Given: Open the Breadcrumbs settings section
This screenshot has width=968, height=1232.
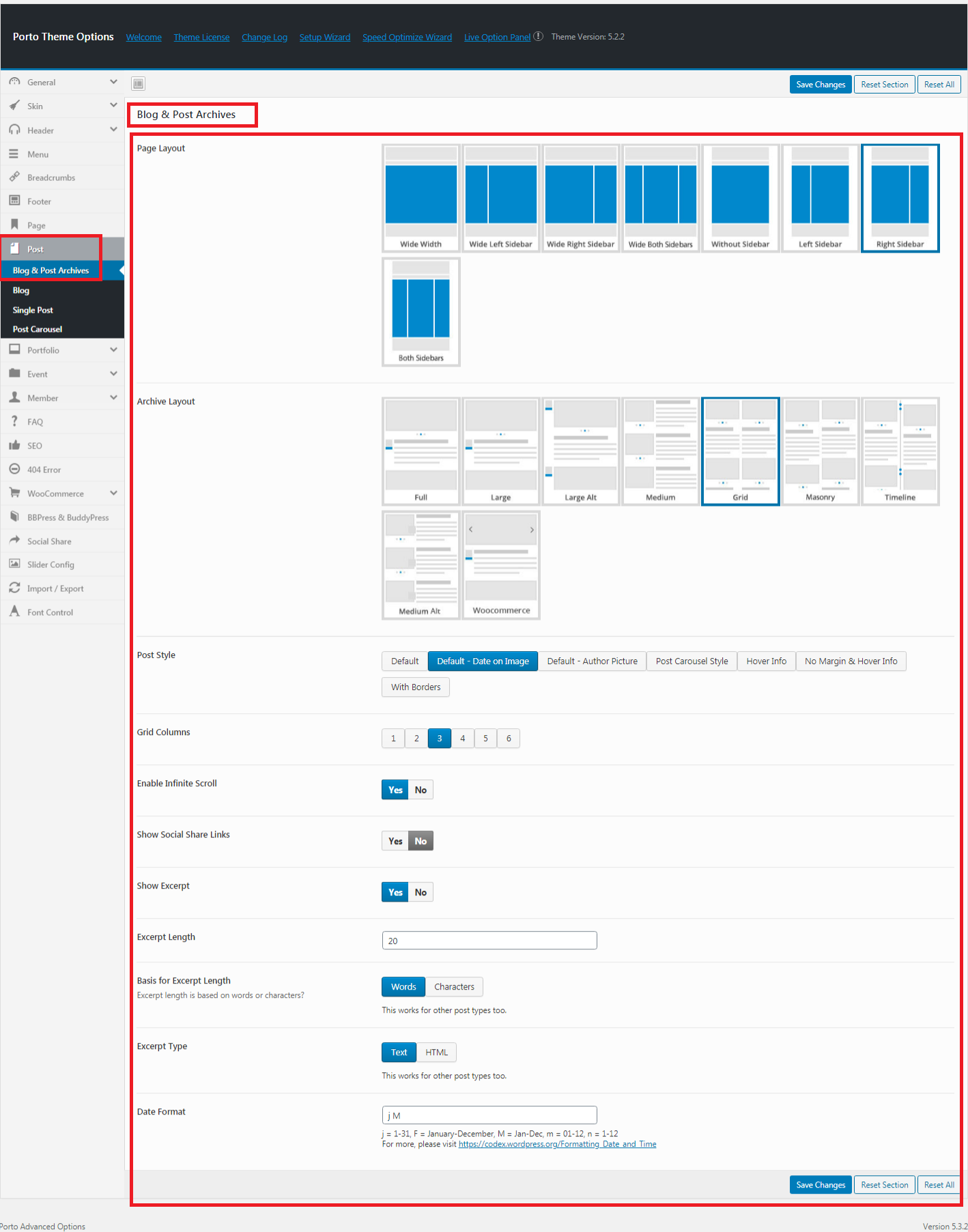Looking at the screenshot, I should click(x=62, y=177).
